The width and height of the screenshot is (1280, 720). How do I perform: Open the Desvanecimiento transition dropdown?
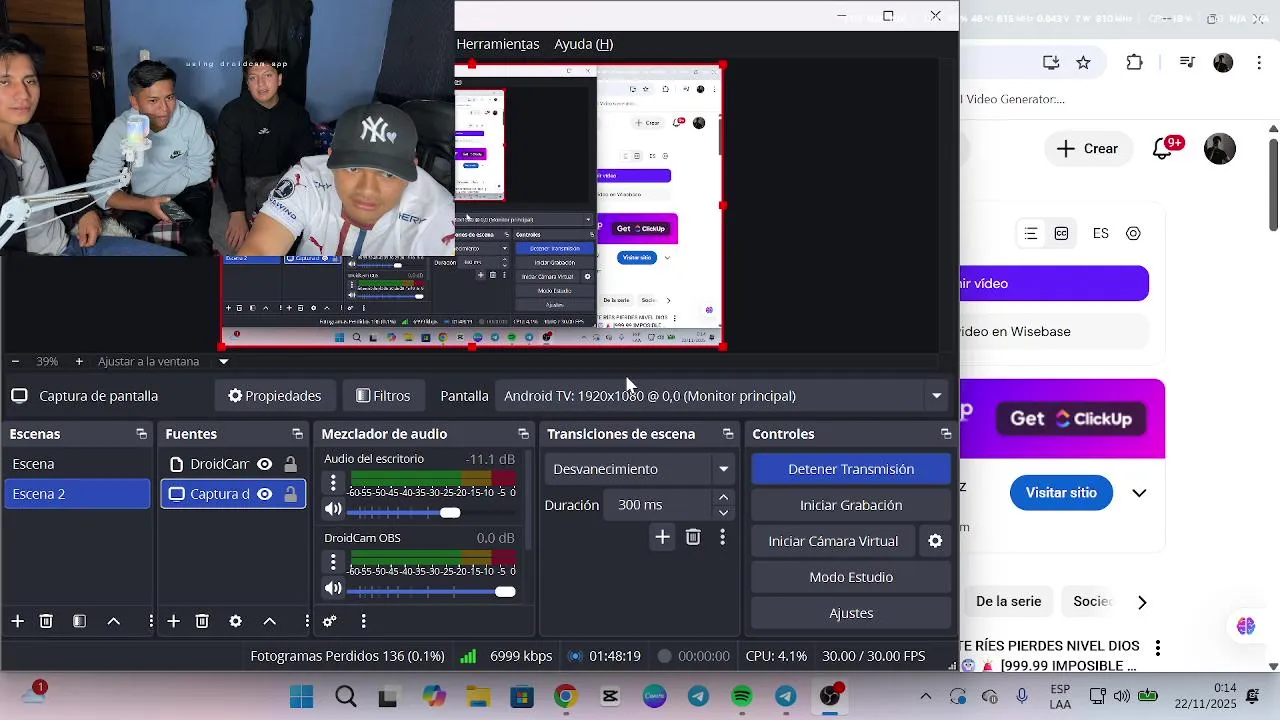tap(640, 469)
